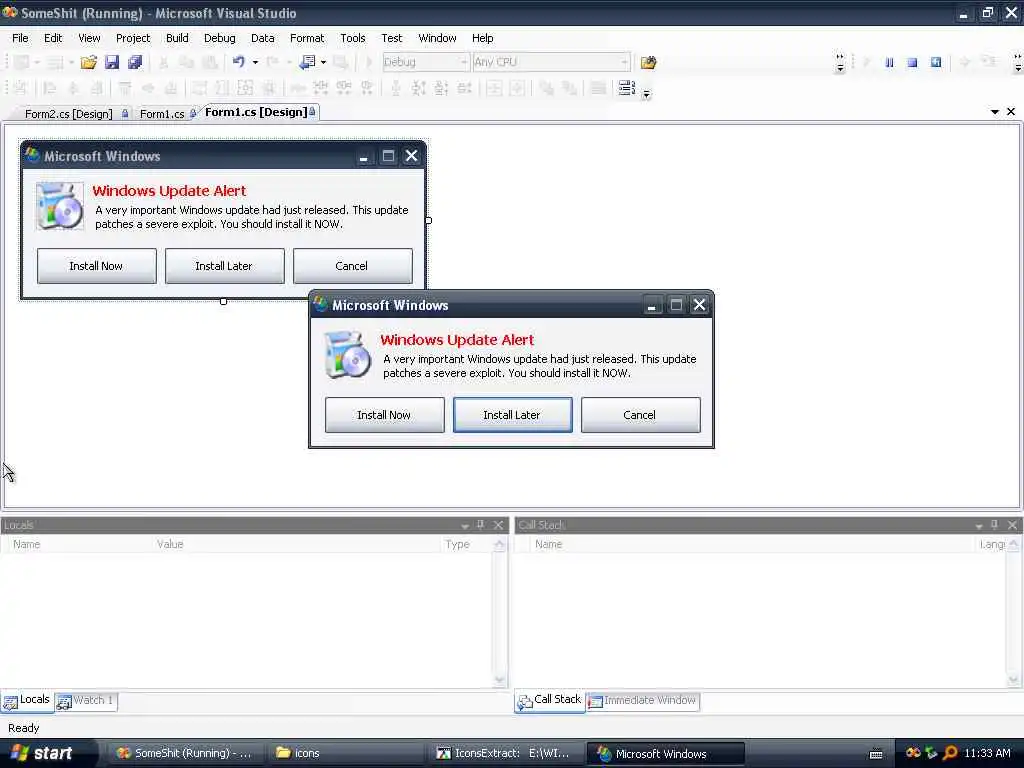Screen dimensions: 1024x768
Task: Minimize the running Microsoft Windows dialog
Action: pyautogui.click(x=651, y=305)
